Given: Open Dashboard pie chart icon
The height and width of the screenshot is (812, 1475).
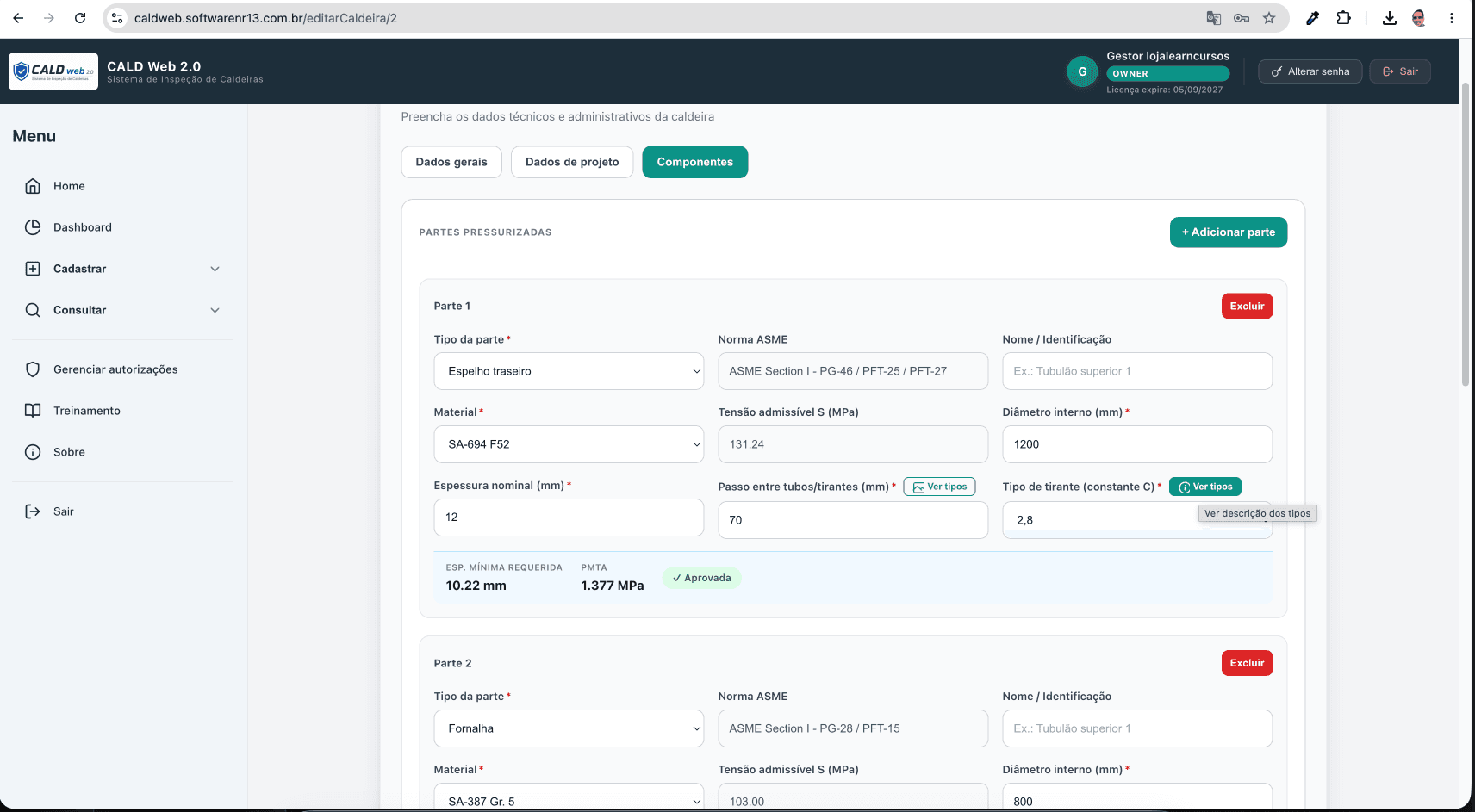Looking at the screenshot, I should pyautogui.click(x=33, y=227).
